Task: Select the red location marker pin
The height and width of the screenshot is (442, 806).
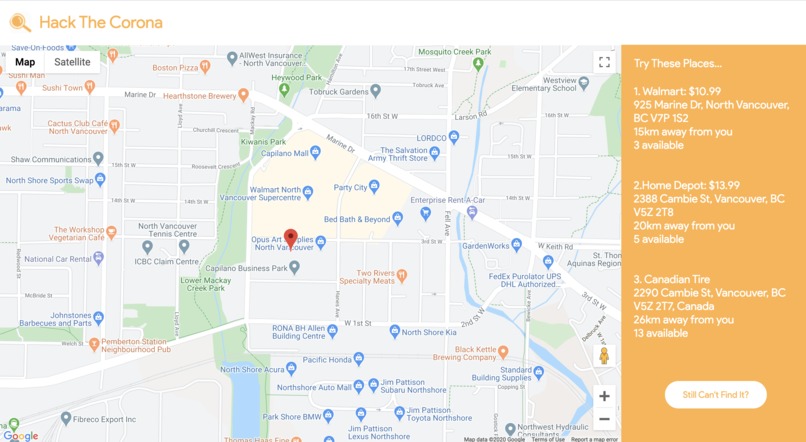Action: pyautogui.click(x=290, y=240)
